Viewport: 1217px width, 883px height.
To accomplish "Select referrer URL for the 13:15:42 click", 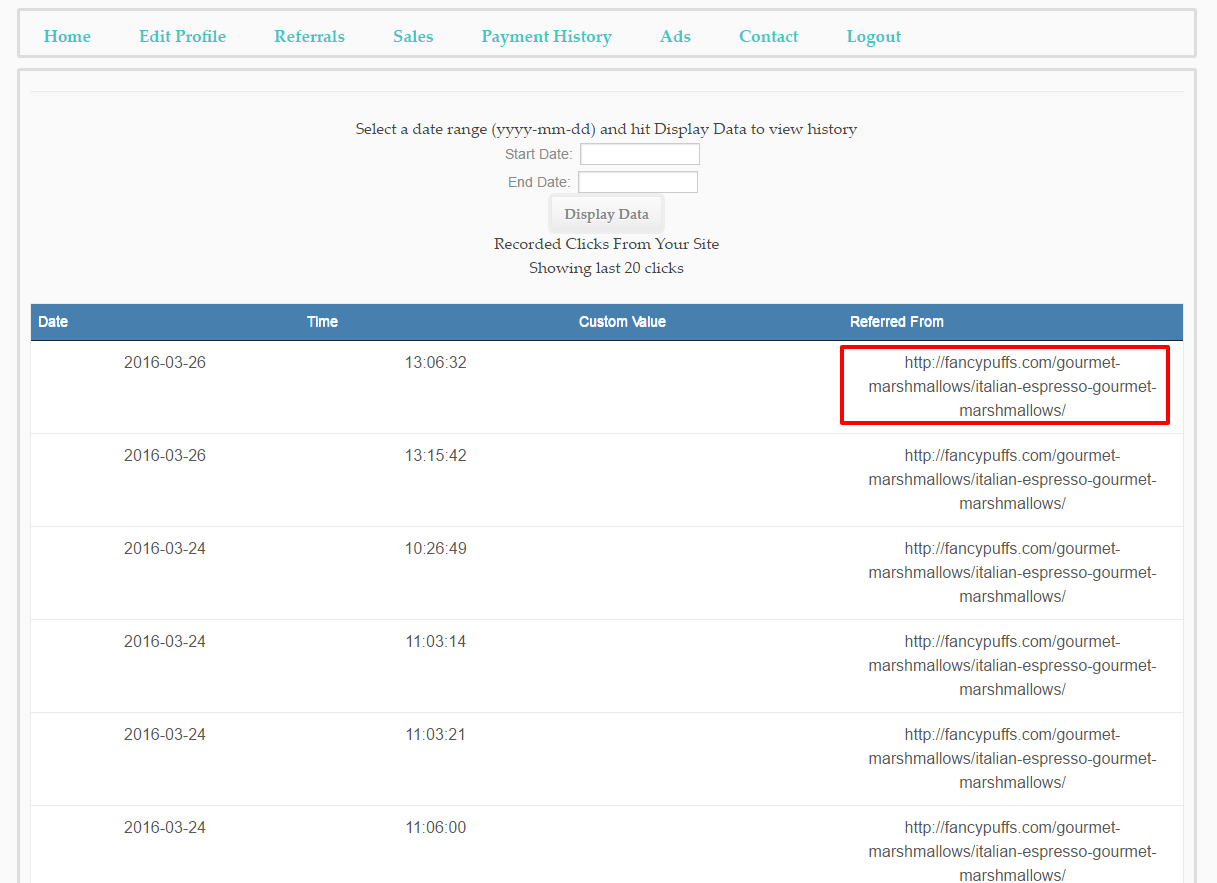I will [x=1011, y=479].
